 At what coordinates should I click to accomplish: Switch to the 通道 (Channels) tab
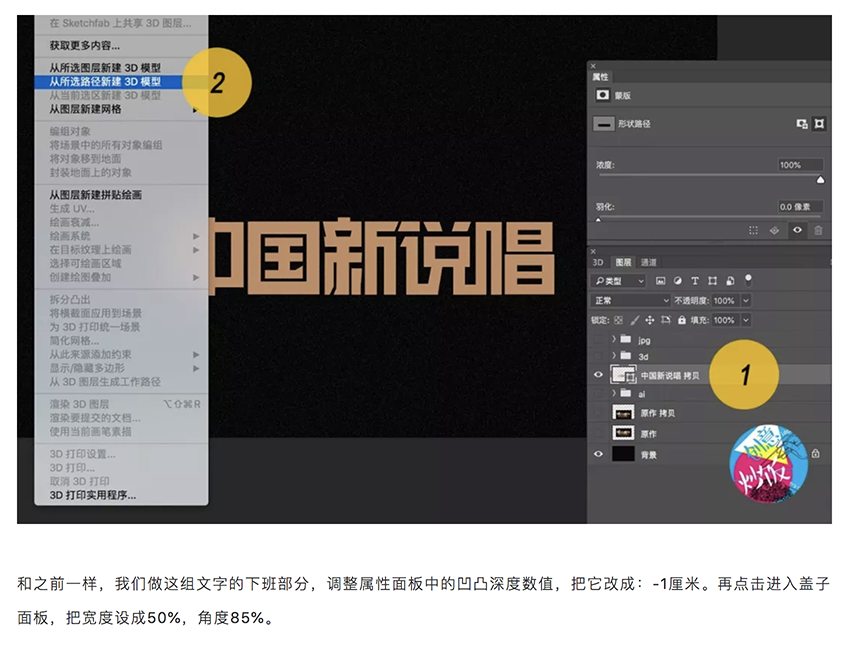[649, 263]
